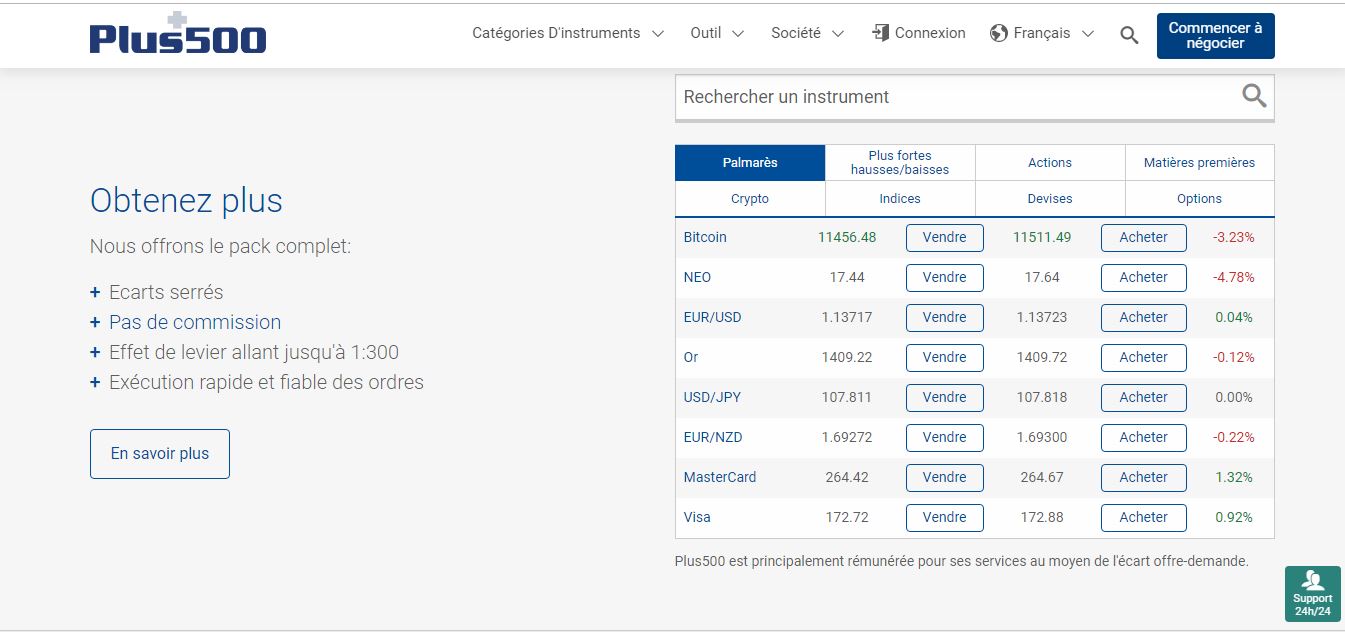Click Acheter for Or
This screenshot has width=1345, height=632.
click(1144, 357)
